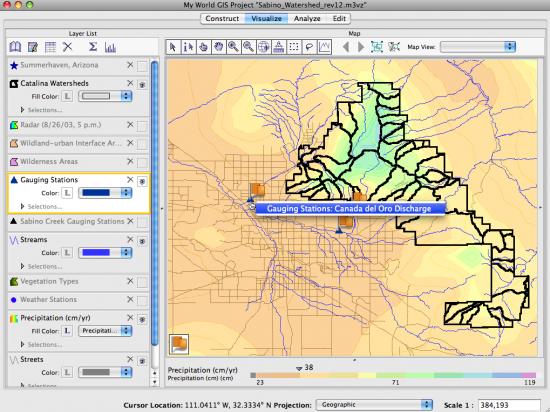
Task: Click Streams blue color swatch
Action: click(96, 252)
